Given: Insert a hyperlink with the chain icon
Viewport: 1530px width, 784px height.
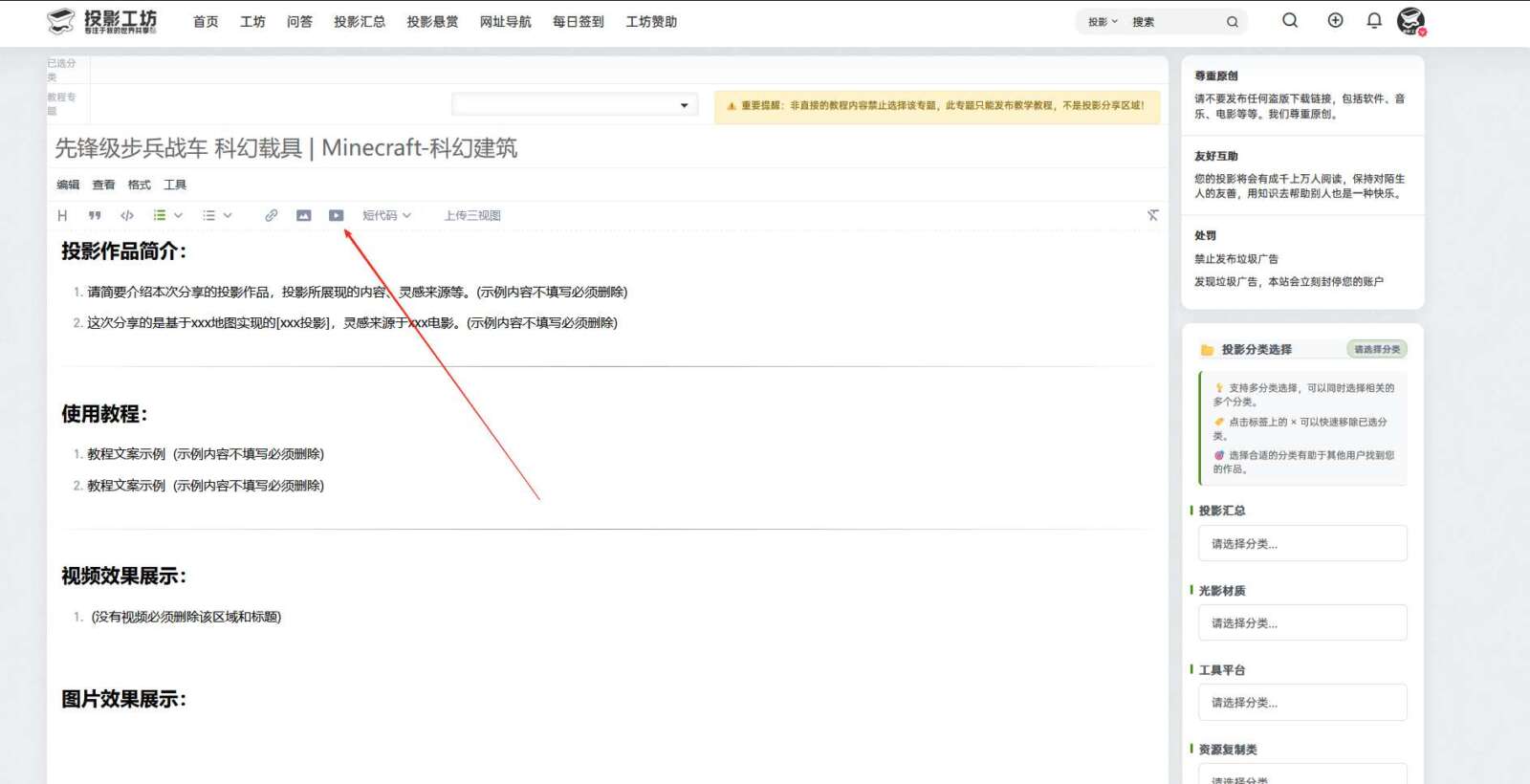Looking at the screenshot, I should (272, 215).
